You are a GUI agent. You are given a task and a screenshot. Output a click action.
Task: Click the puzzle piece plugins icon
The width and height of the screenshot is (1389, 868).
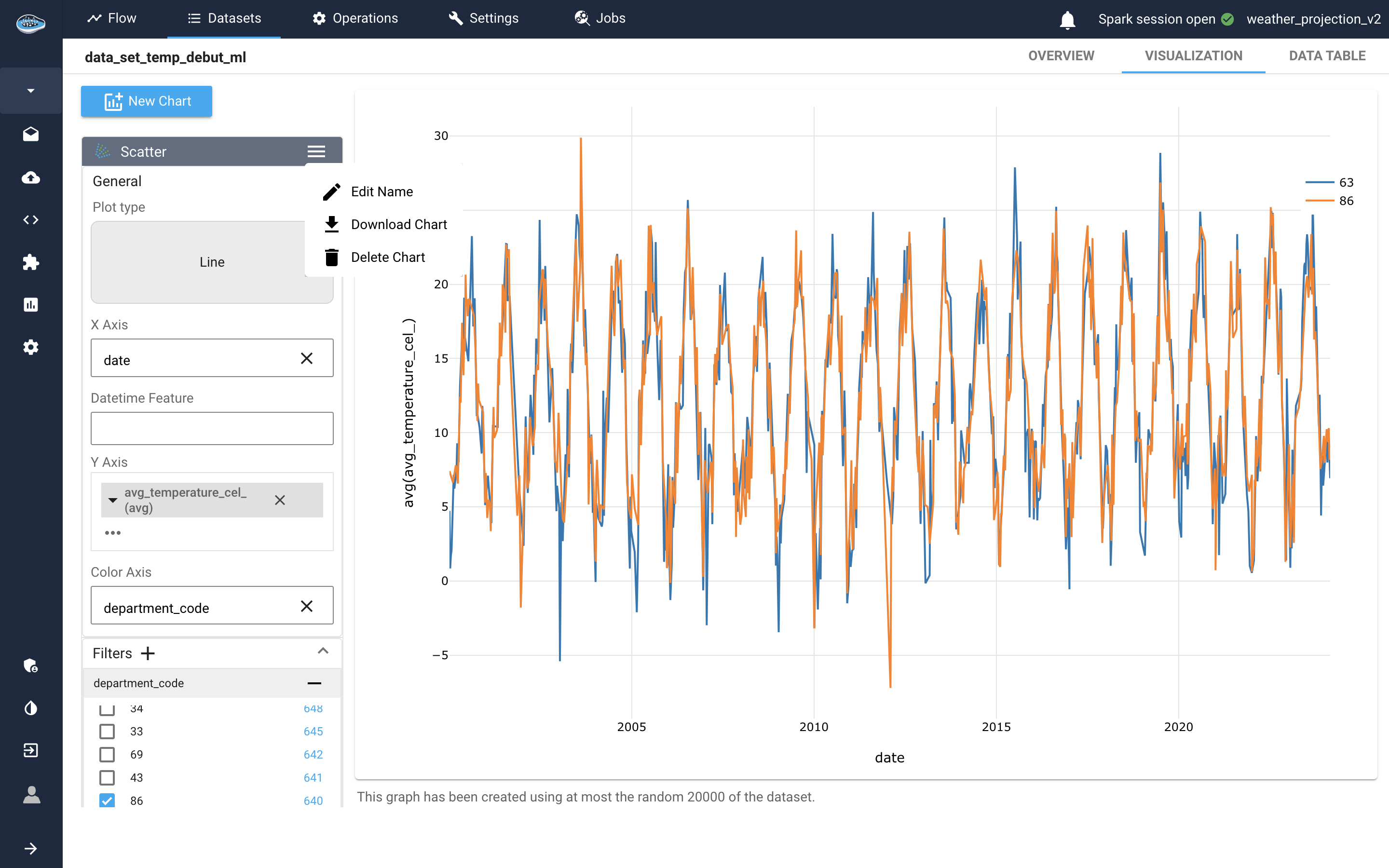tap(31, 262)
